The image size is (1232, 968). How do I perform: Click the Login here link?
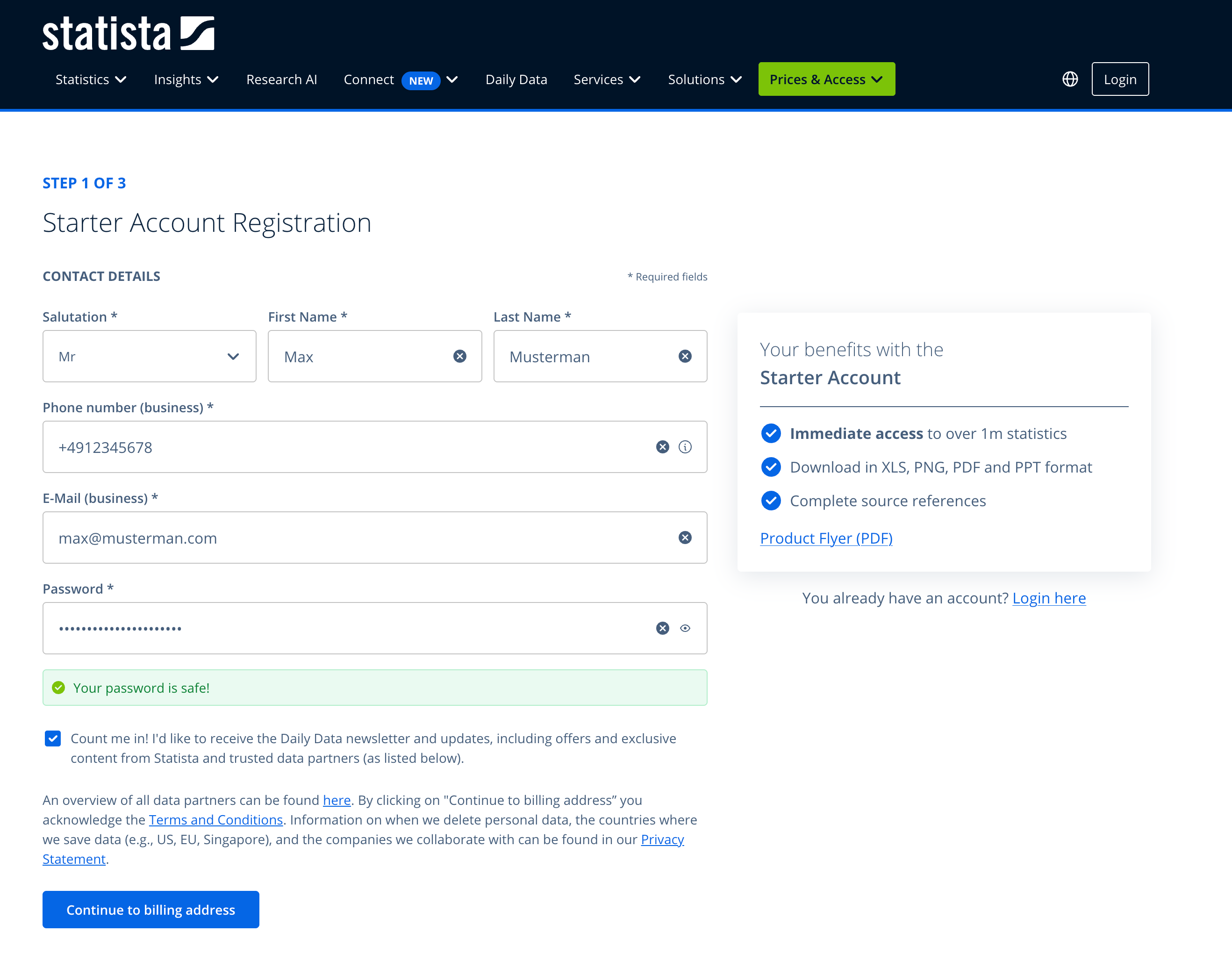pyautogui.click(x=1048, y=598)
